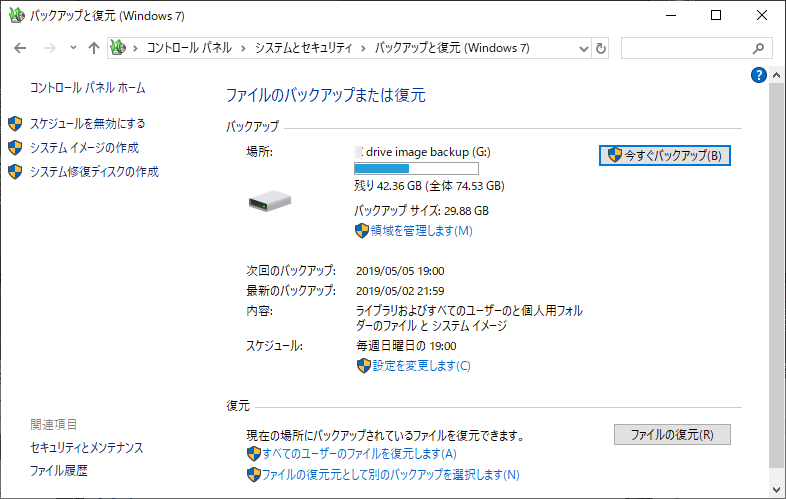786x499 pixels.
Task: Click the shield icon beside 設定を変更します
Action: 363,366
